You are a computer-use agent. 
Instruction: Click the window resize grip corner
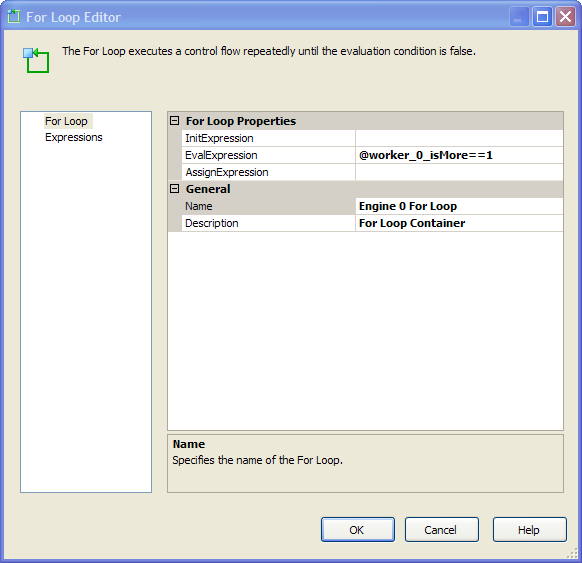pyautogui.click(x=573, y=553)
